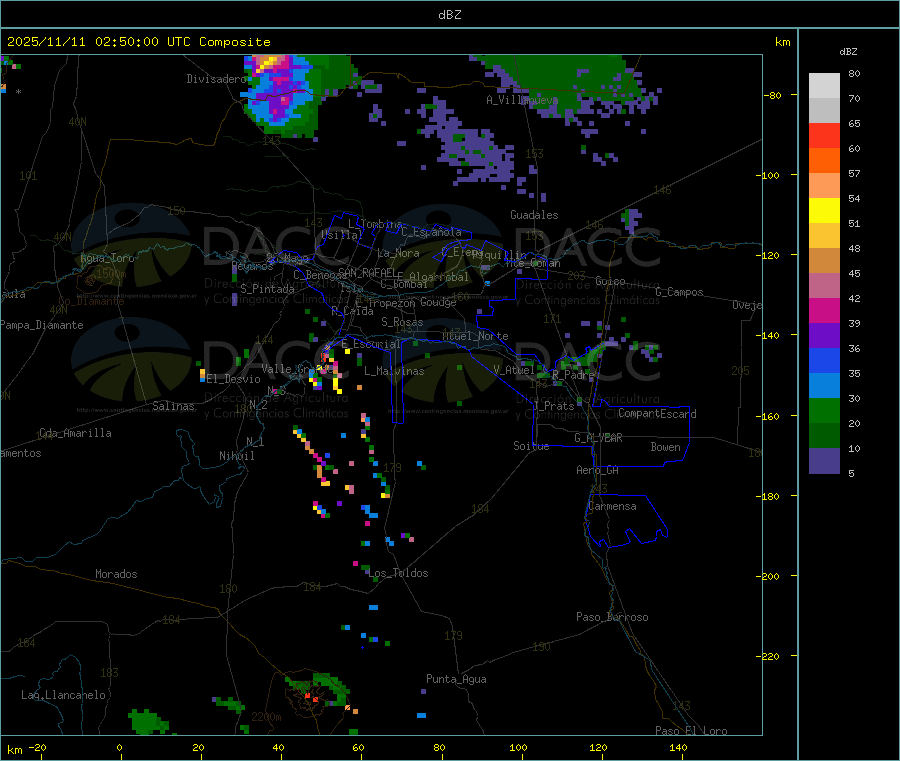The height and width of the screenshot is (761, 900).
Task: Click the 'Bowen' map label
Action: [x=665, y=447]
